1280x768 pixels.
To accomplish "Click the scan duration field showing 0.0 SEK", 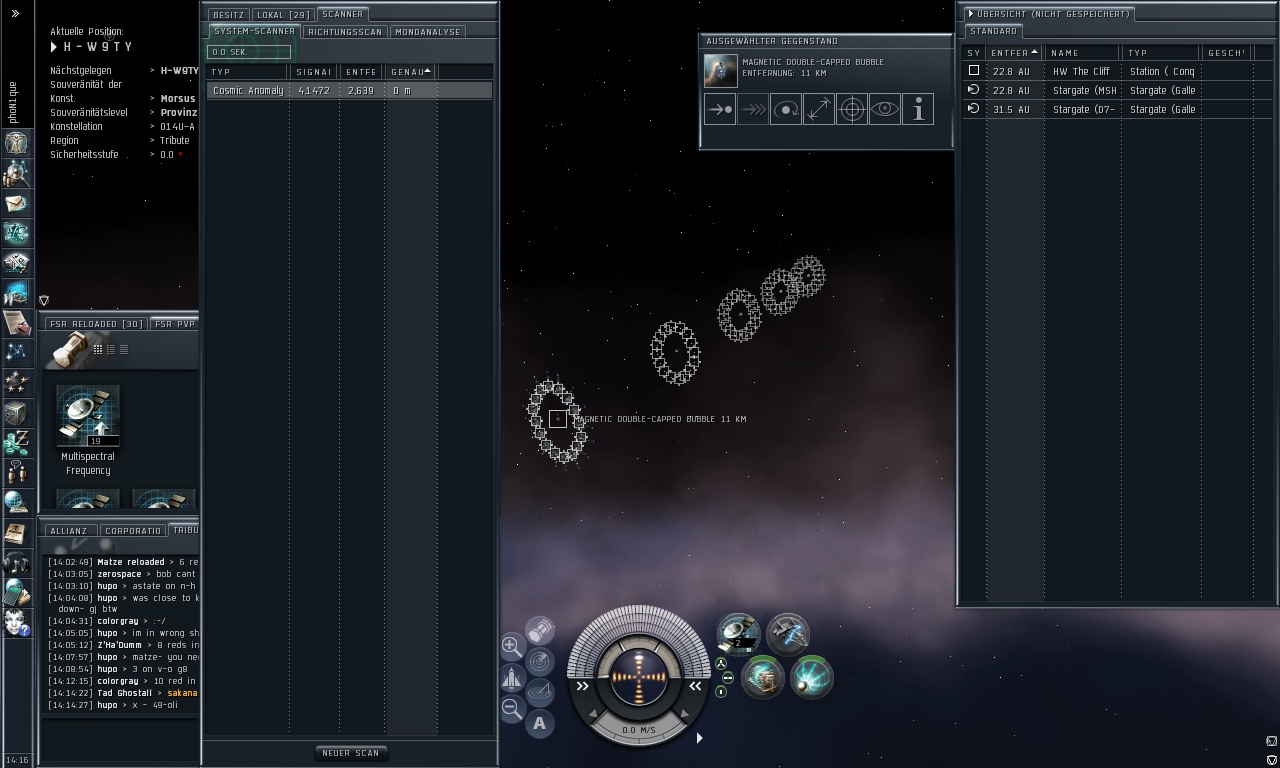I will click(x=249, y=52).
